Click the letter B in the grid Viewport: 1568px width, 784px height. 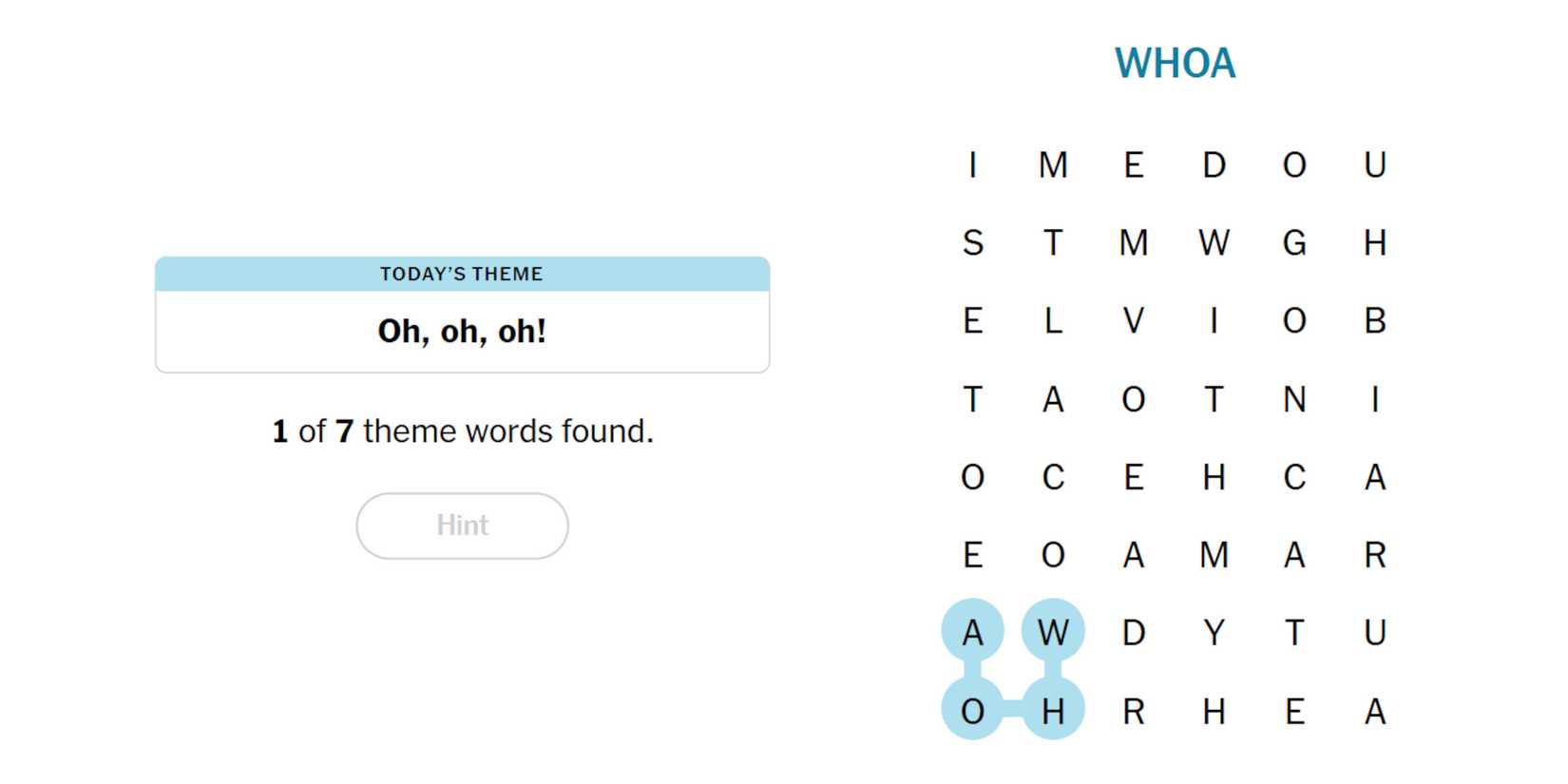[x=1374, y=321]
